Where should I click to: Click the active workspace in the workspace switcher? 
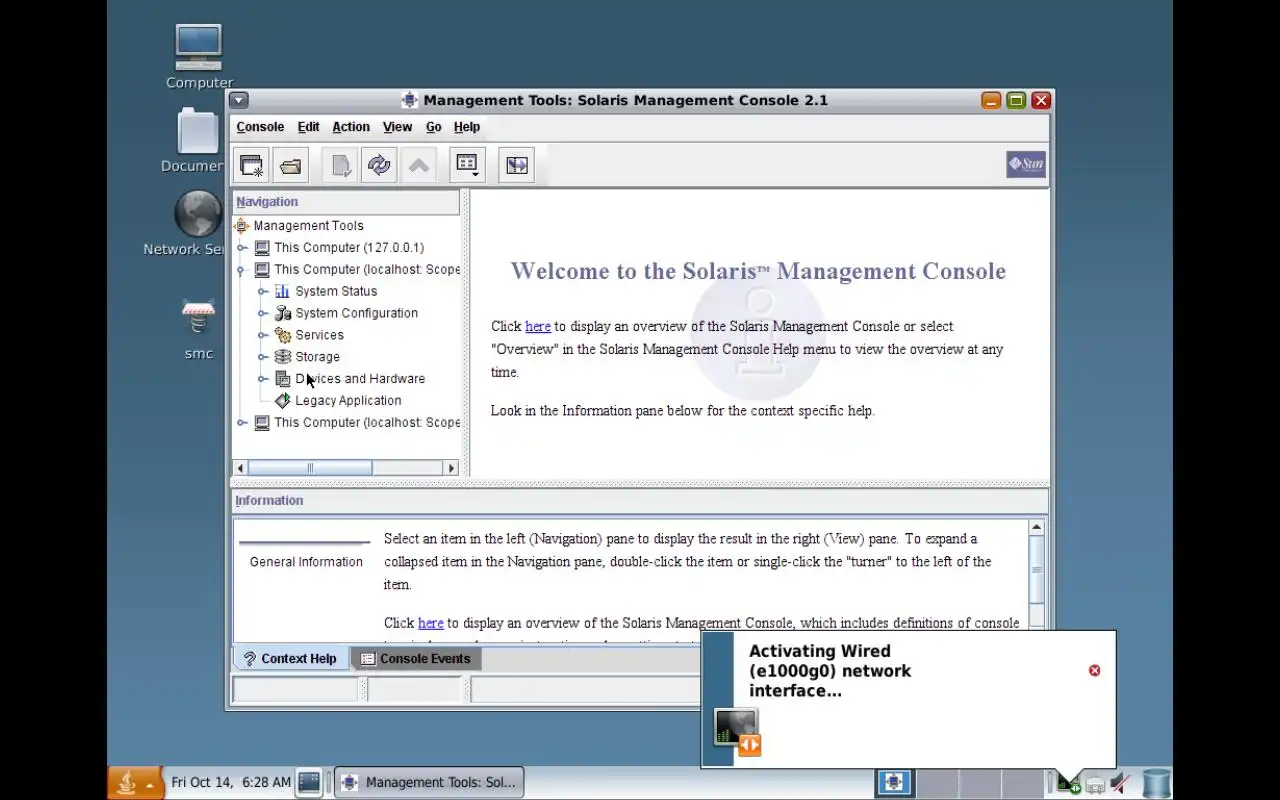point(893,783)
